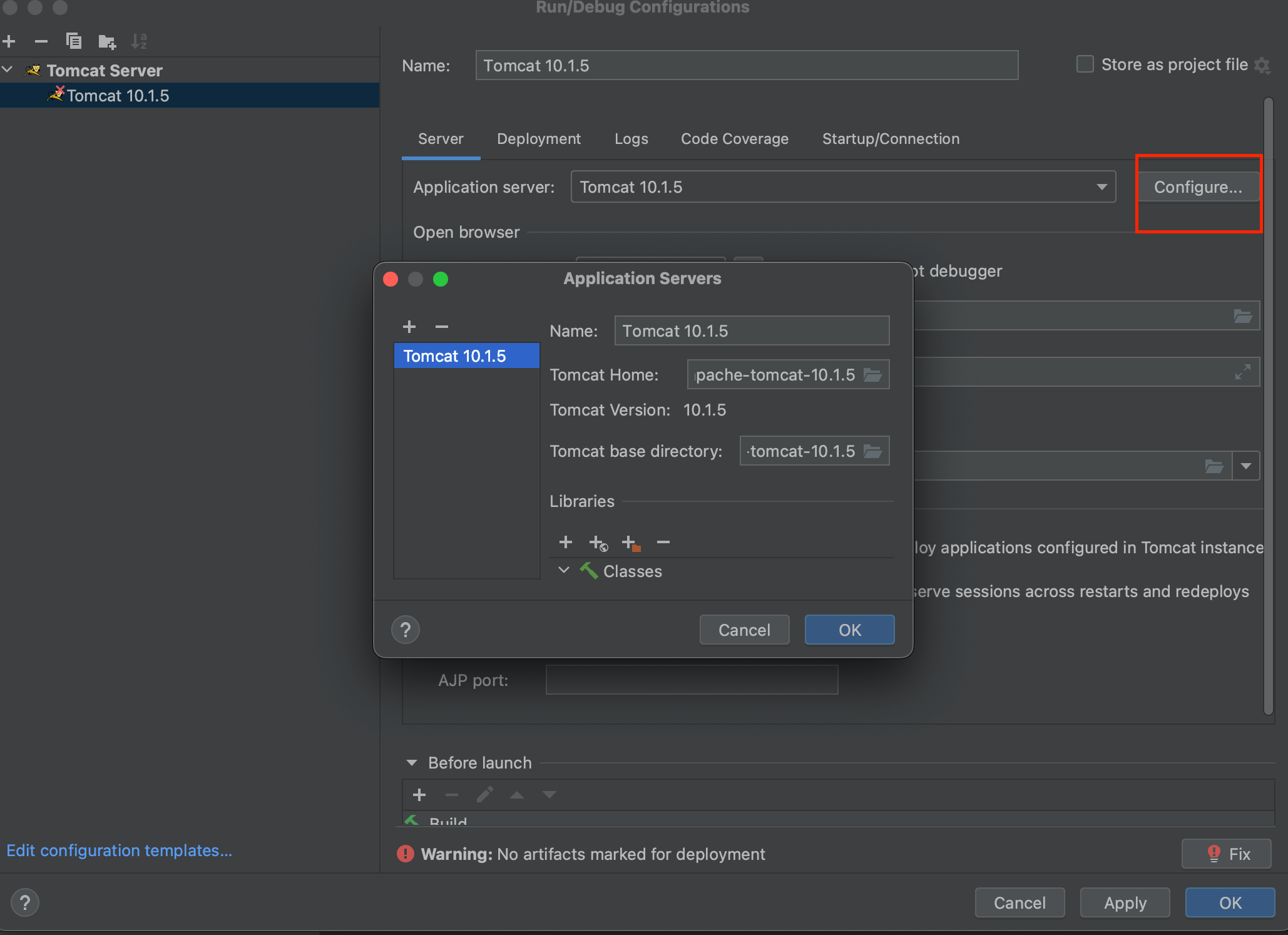Confirm Application Servers dialog with OK
This screenshot has height=935, width=1288.
click(849, 630)
